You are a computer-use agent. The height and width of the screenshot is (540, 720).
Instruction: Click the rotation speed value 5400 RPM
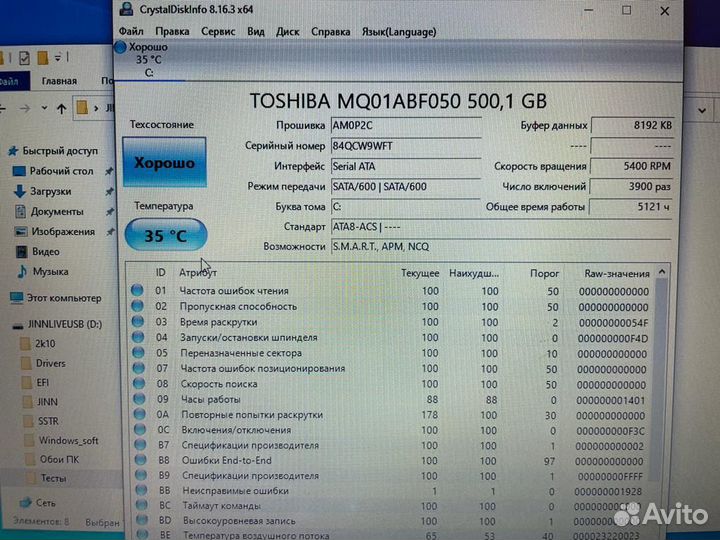point(631,166)
